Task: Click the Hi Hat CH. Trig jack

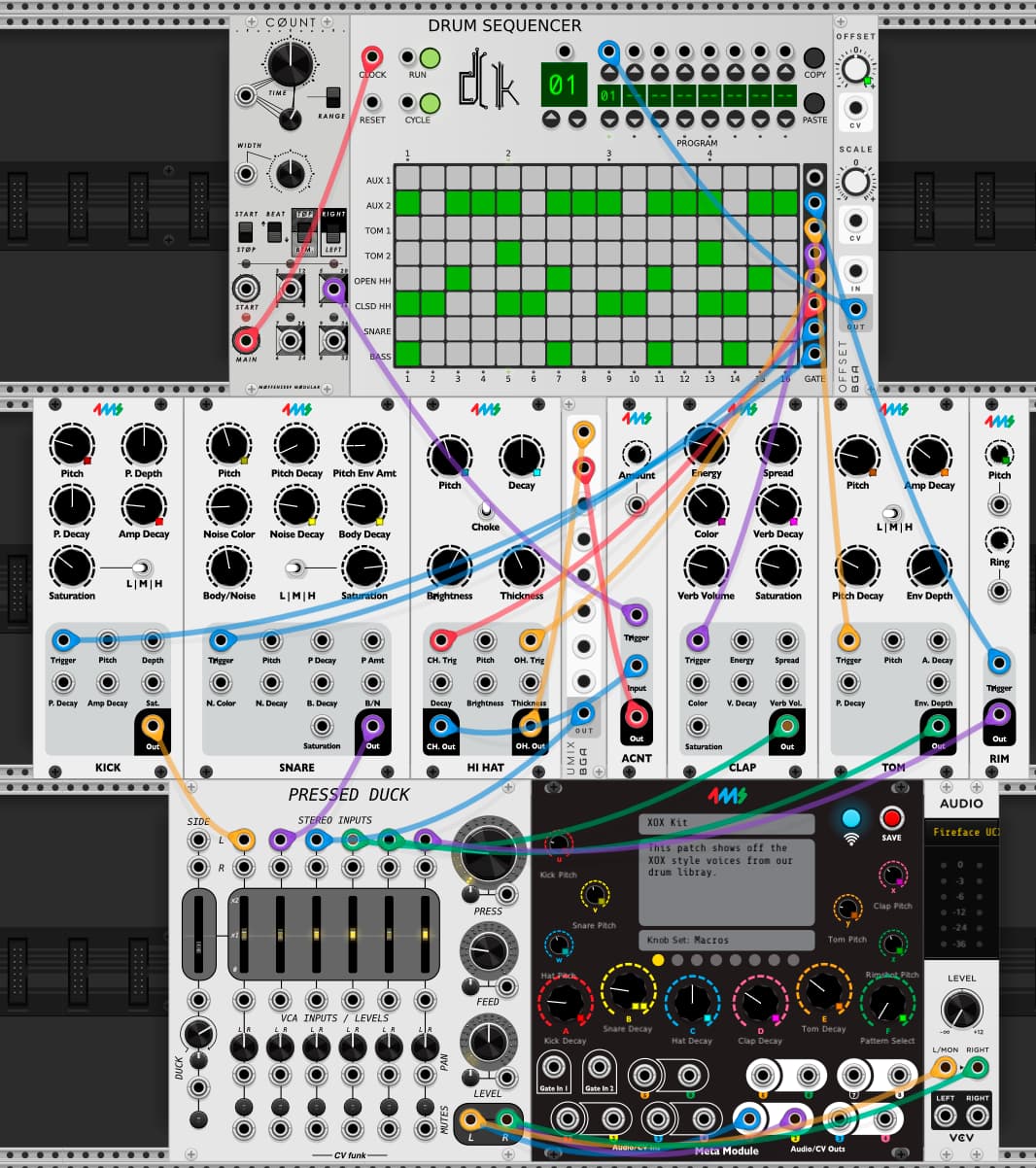Action: pyautogui.click(x=441, y=640)
